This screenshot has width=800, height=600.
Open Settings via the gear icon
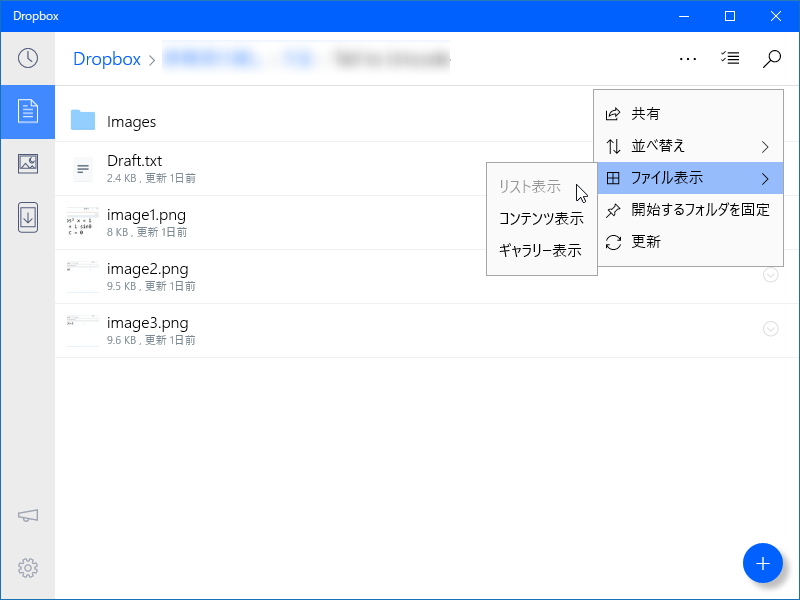pos(27,567)
